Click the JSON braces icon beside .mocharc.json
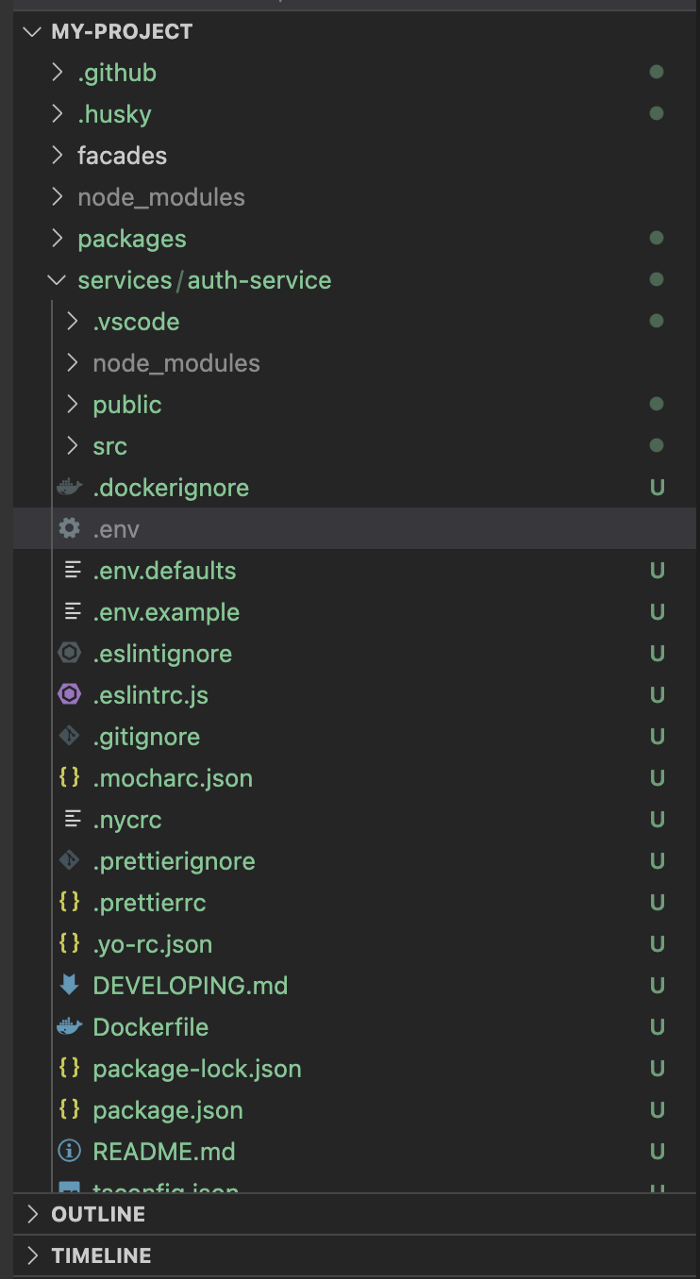This screenshot has height=1279, width=700. [x=69, y=778]
